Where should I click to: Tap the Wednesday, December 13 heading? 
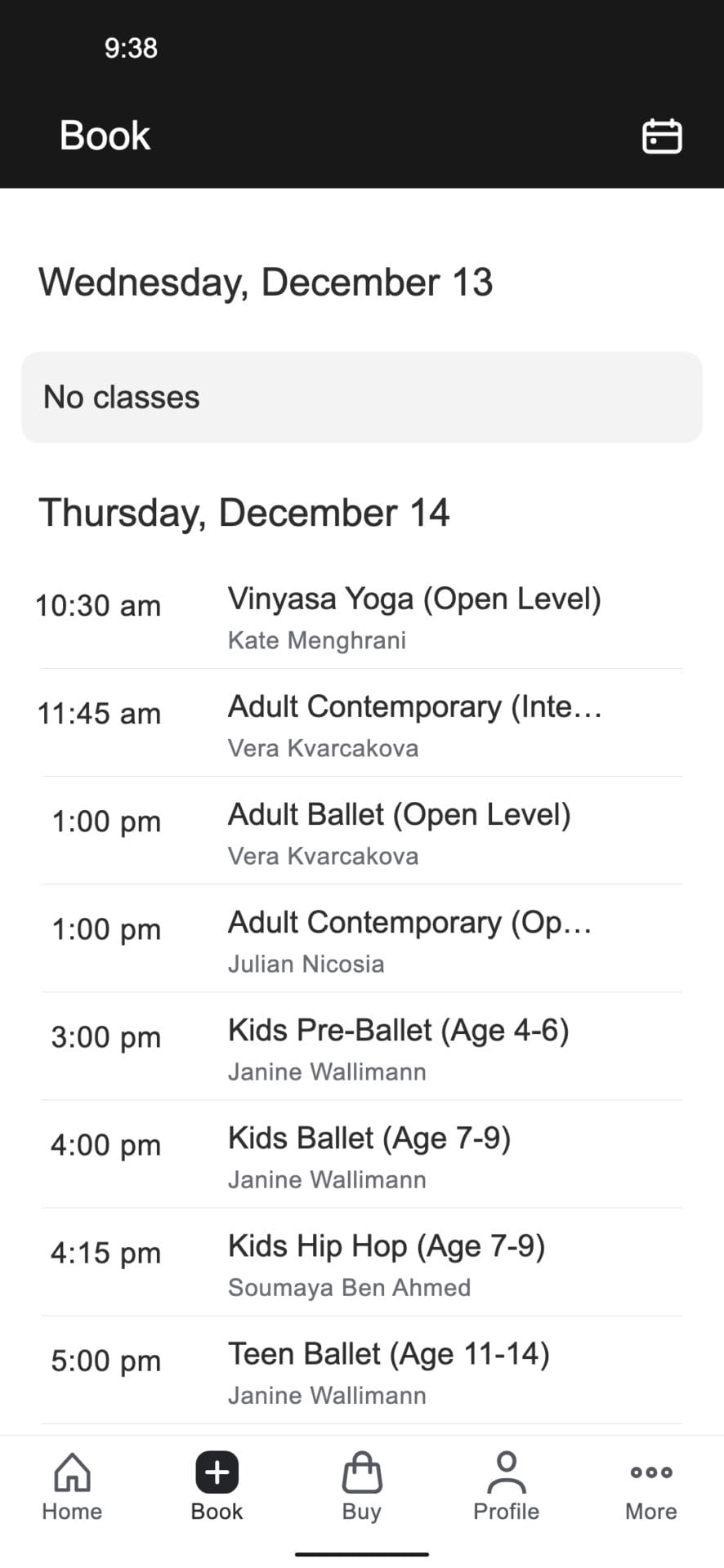[x=266, y=283]
